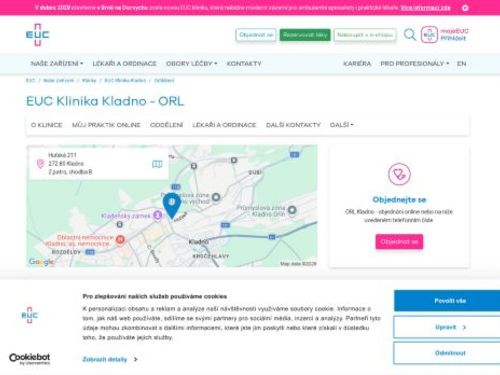
Task: Select the Oddělení tab
Action: (166, 125)
